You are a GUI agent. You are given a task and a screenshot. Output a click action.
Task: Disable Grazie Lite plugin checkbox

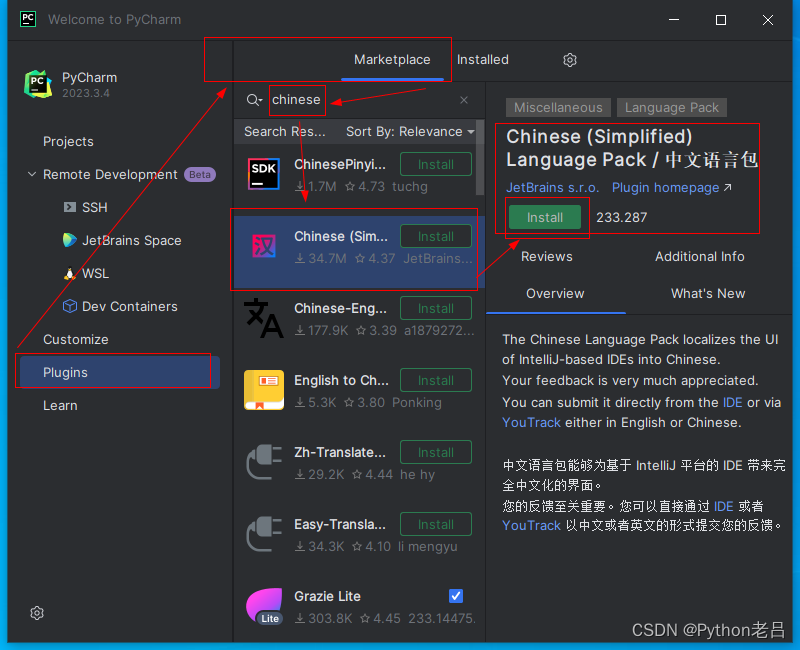[x=456, y=596]
